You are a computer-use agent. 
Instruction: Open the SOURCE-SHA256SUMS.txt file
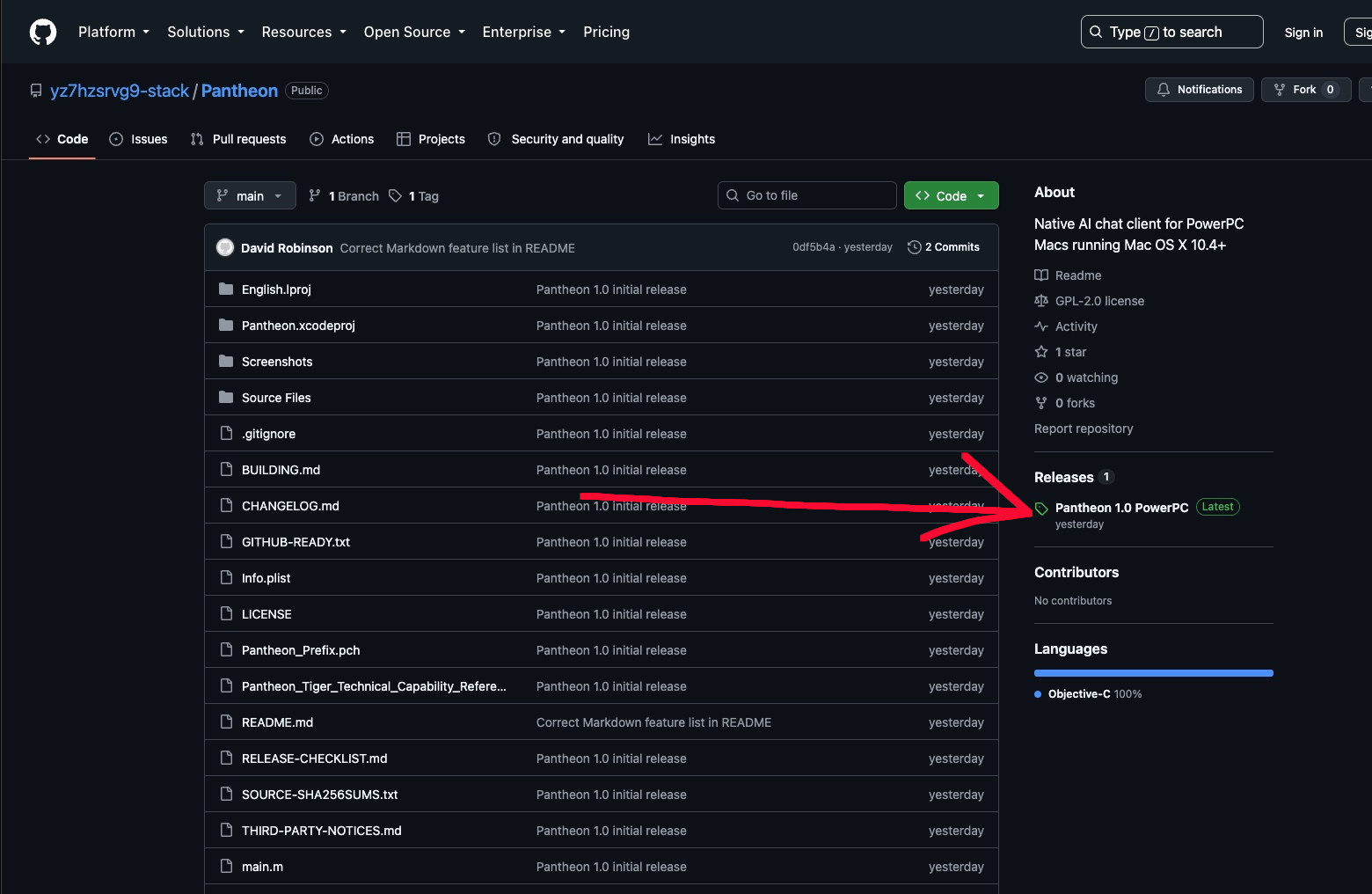[320, 795]
